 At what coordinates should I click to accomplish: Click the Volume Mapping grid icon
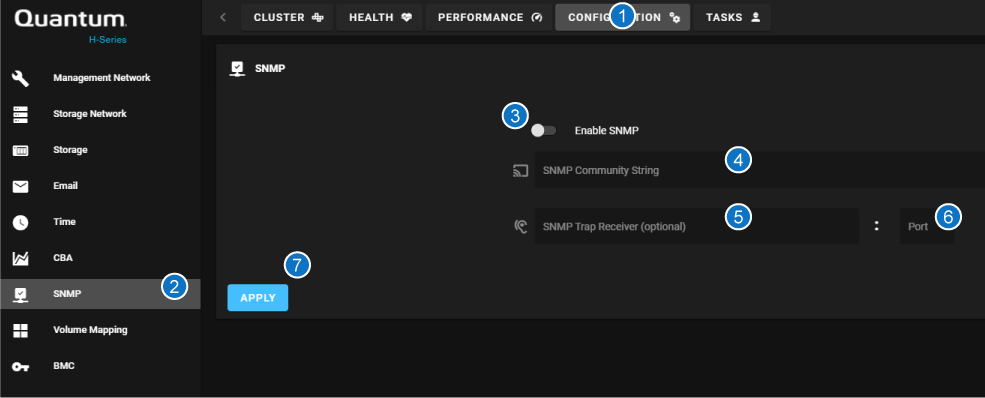click(x=21, y=330)
